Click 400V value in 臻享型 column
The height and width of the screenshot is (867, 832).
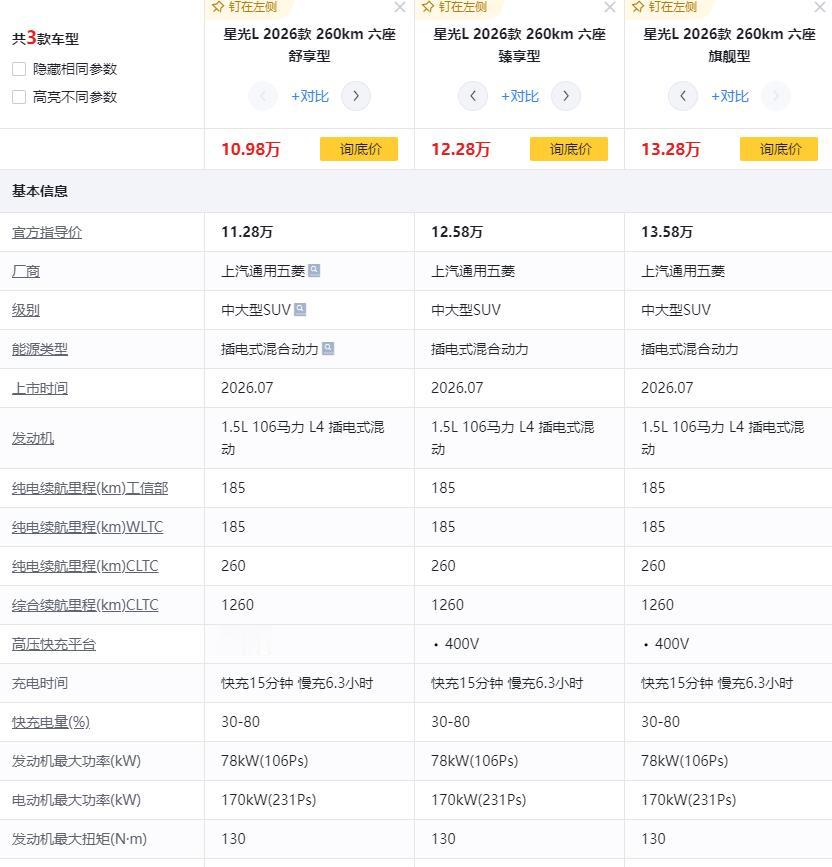(x=462, y=644)
